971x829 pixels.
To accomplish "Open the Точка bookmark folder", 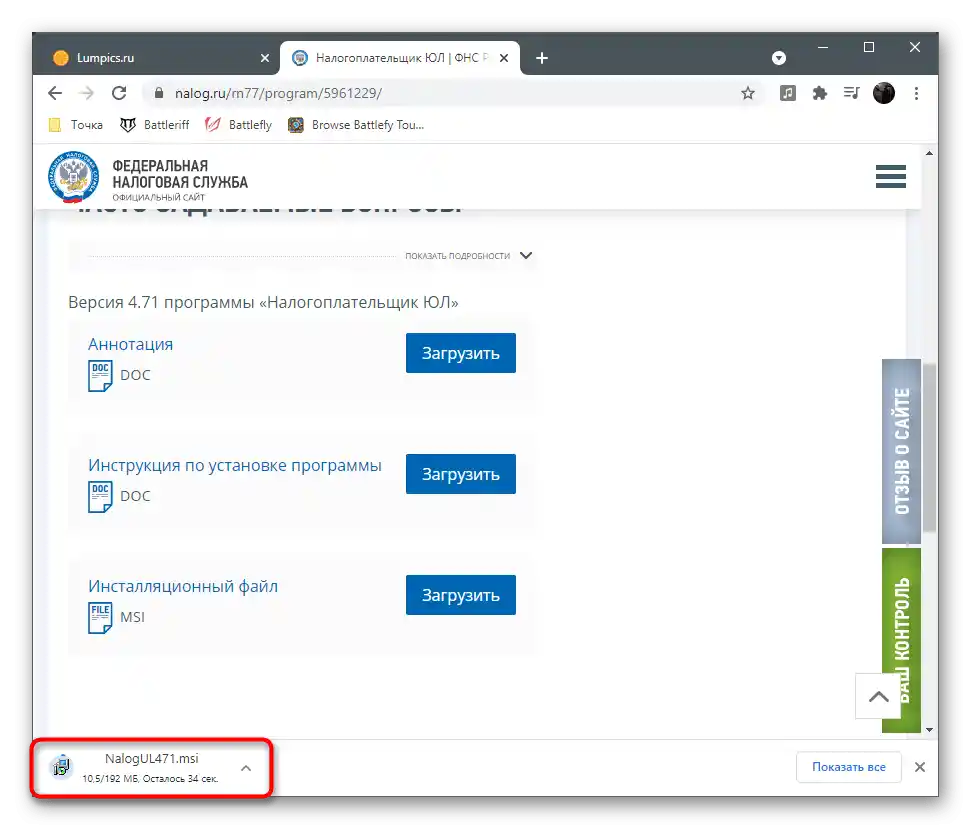I will pyautogui.click(x=76, y=125).
